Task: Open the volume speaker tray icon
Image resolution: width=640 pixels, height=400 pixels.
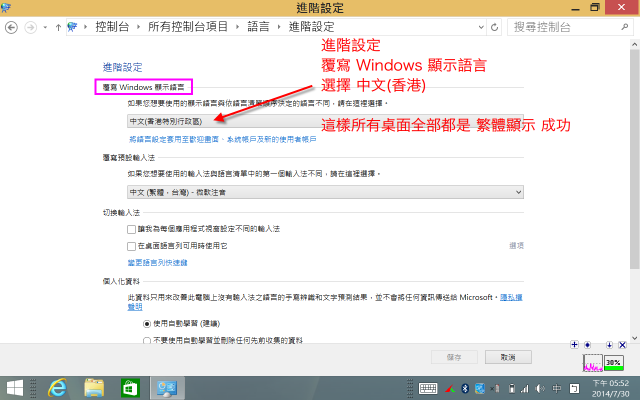Action: click(540, 388)
